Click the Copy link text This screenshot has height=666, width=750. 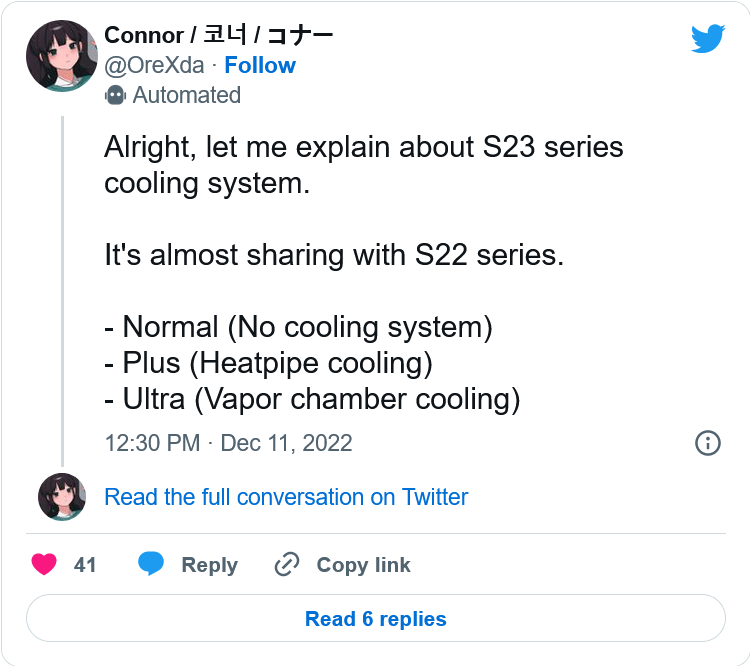[x=364, y=565]
